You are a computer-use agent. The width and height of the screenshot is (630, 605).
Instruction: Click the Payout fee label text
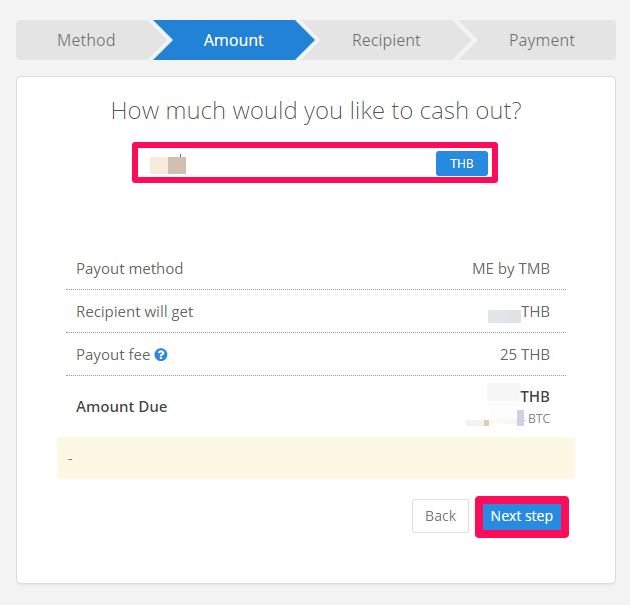pos(113,355)
